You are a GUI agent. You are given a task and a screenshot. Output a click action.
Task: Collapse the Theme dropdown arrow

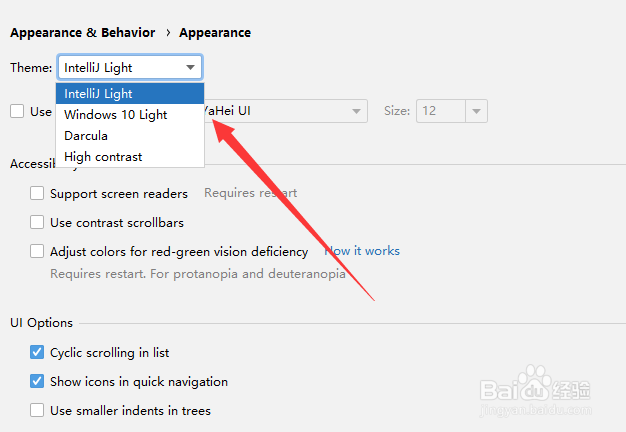tap(190, 67)
